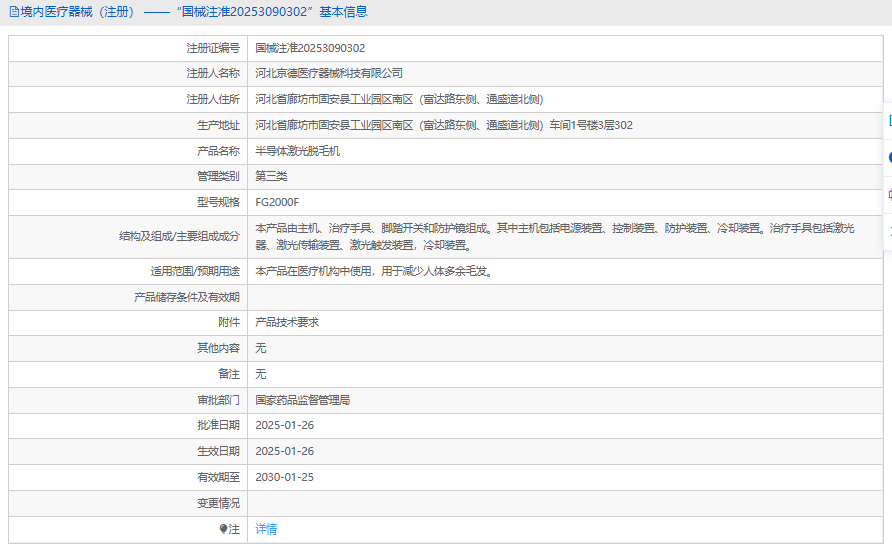Click the 产品技术要求 attachment entry
This screenshot has width=892, height=547.
click(x=287, y=322)
